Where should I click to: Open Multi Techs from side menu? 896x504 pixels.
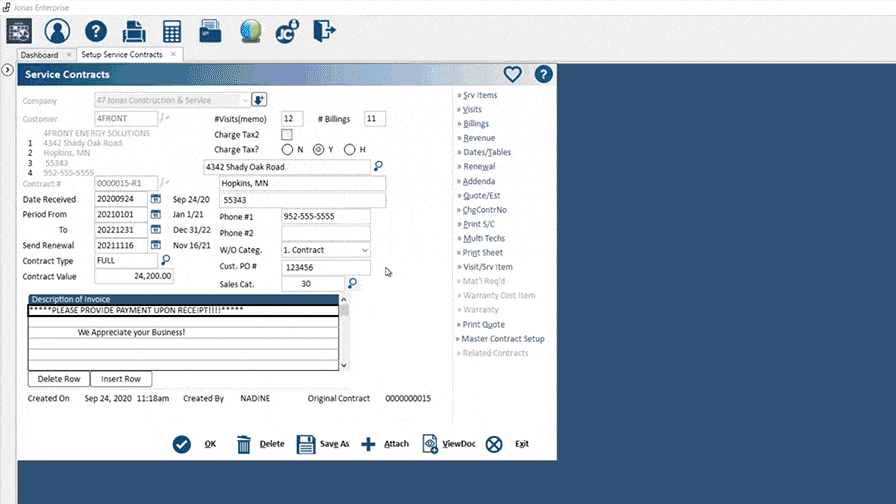pyautogui.click(x=484, y=238)
